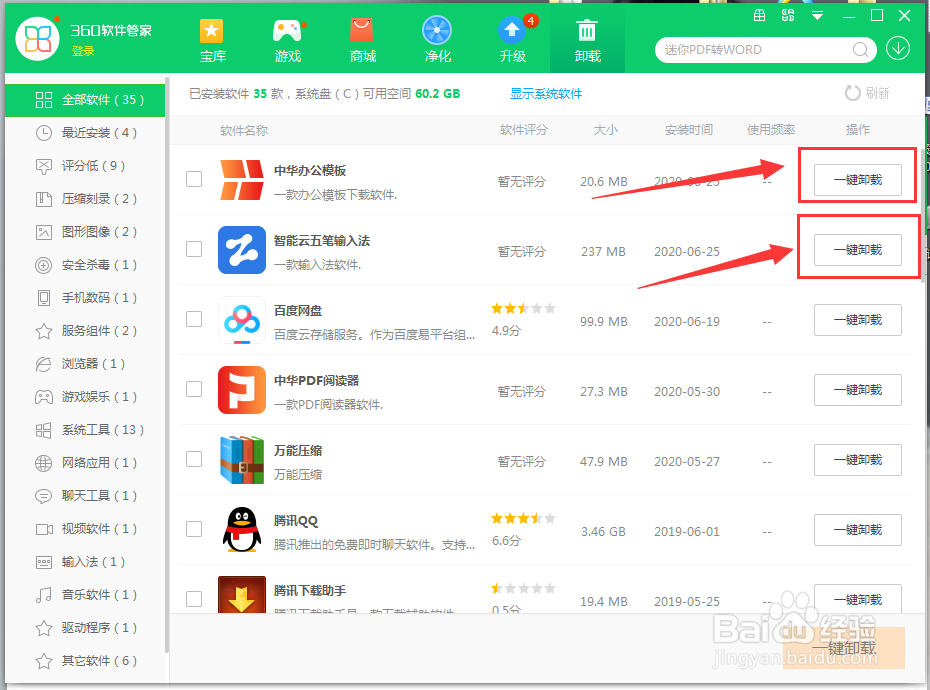Select 图形图像 (2) category
The width and height of the screenshot is (930, 690).
point(85,232)
